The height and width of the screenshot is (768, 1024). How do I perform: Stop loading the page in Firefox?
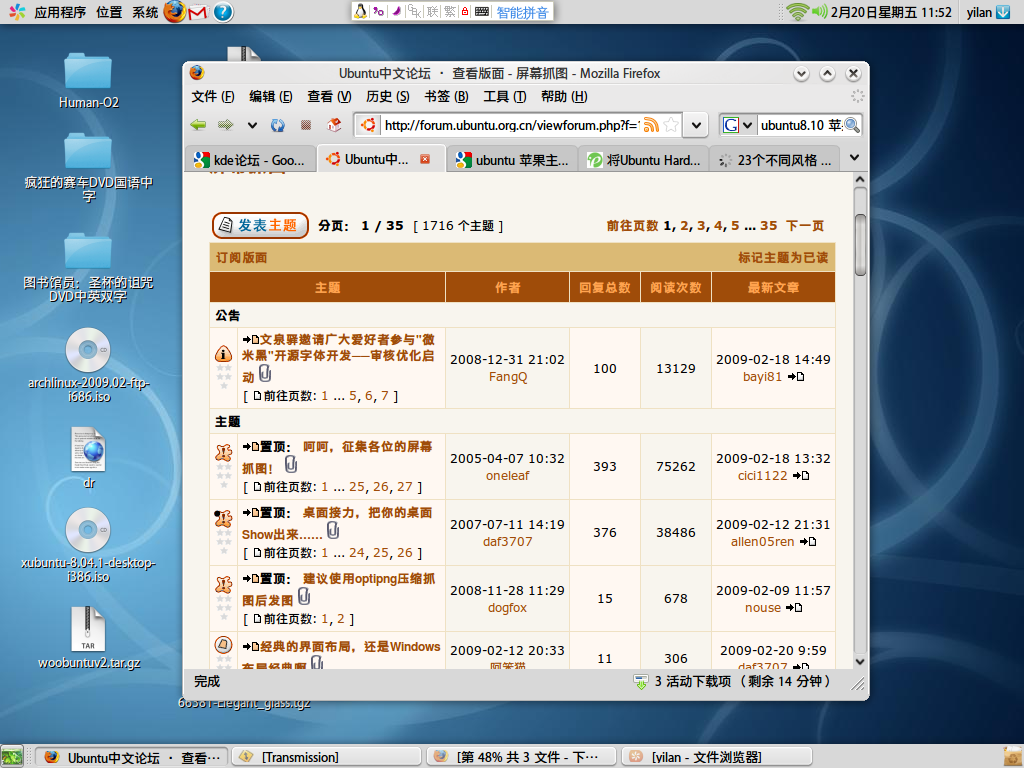pyautogui.click(x=306, y=125)
